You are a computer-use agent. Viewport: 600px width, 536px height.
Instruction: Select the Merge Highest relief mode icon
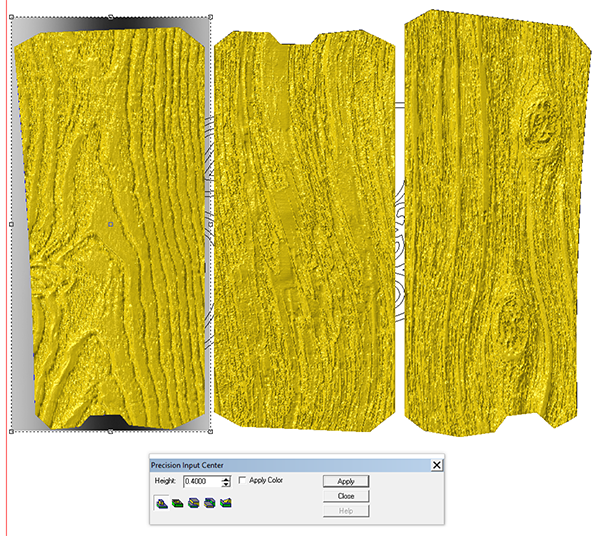(x=194, y=503)
